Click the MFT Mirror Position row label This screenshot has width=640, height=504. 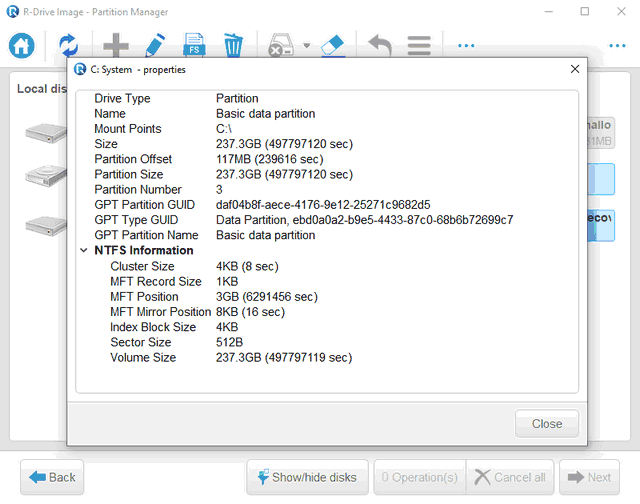coord(160,312)
